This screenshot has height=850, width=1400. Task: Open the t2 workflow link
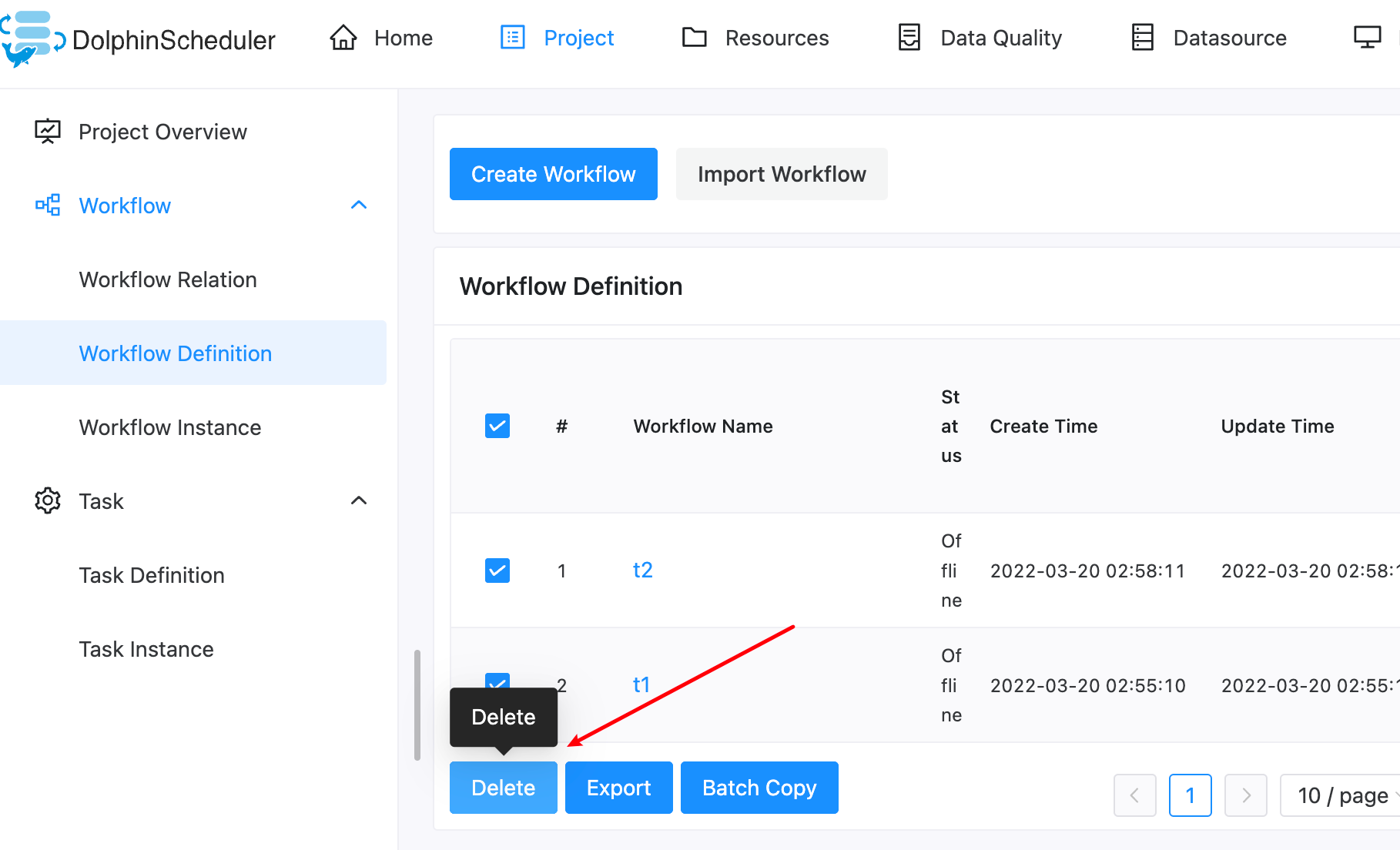pos(642,571)
